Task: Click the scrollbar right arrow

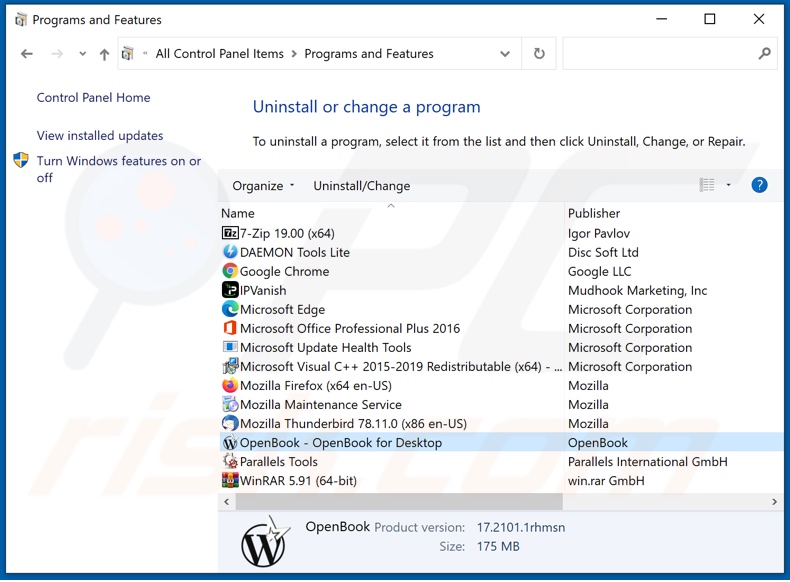Action: pos(774,501)
